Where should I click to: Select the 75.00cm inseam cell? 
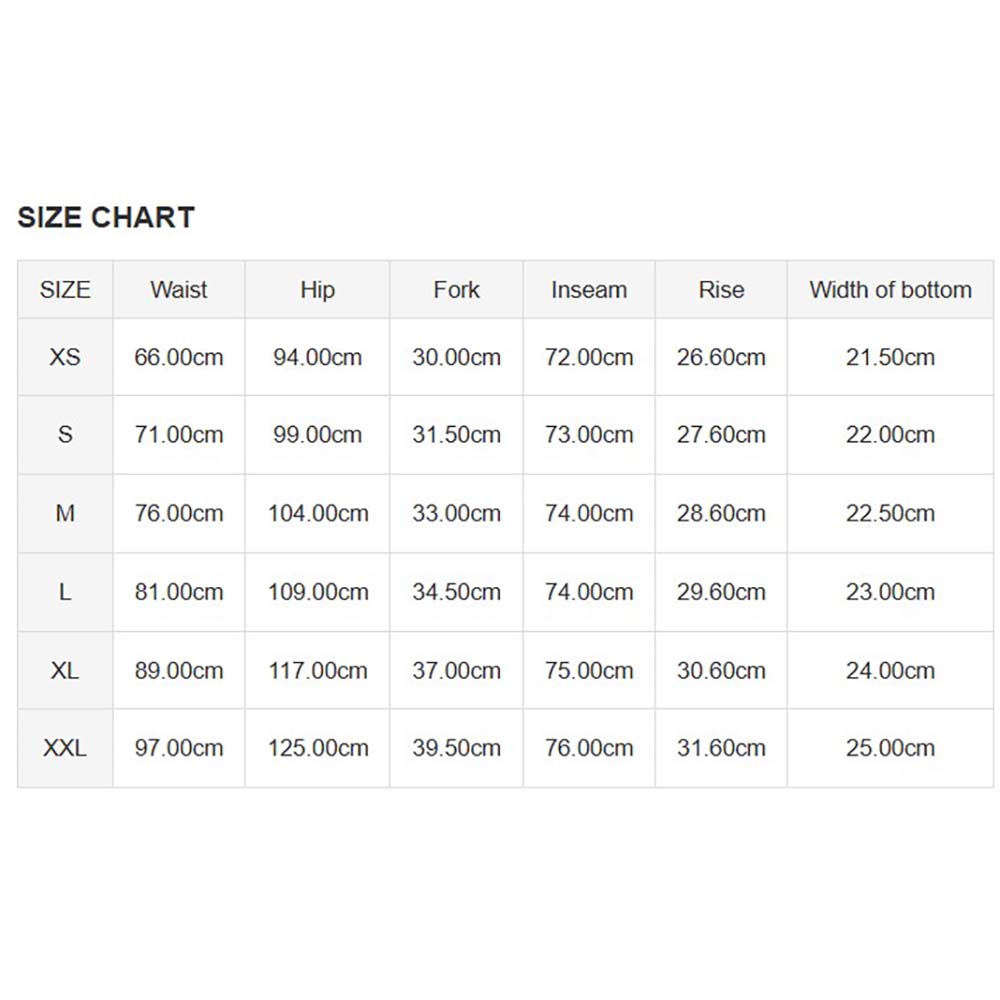pyautogui.click(x=589, y=671)
